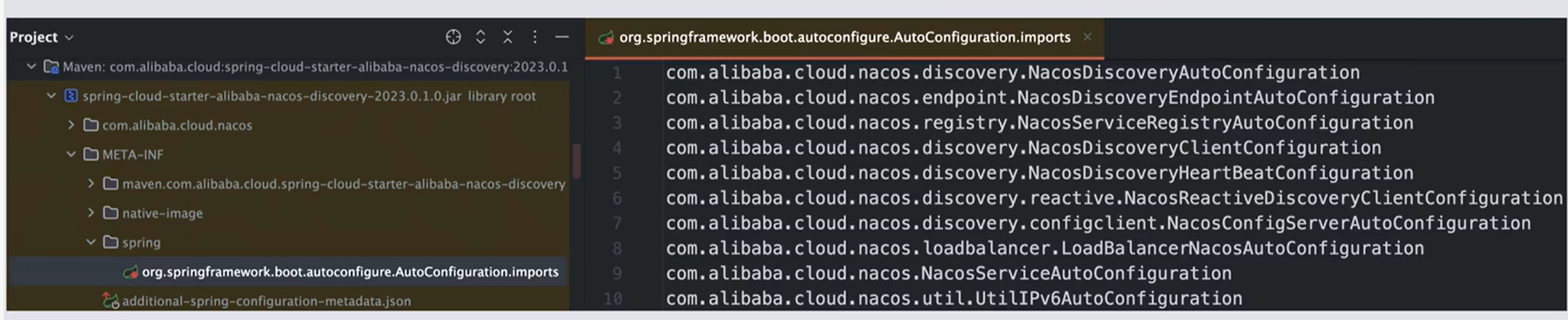Screen dimensions: 1568x320
Task: Click the Expand Selected arrows icon
Action: pos(480,37)
